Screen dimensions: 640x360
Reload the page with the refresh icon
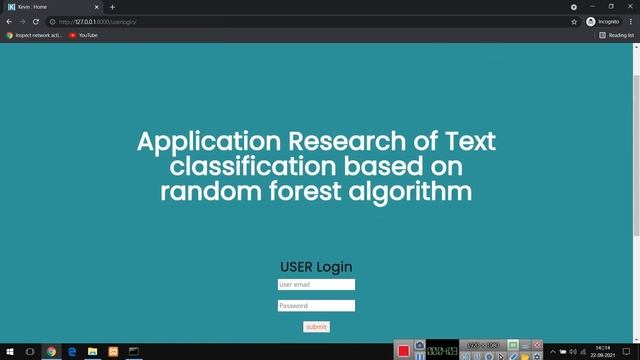[36, 22]
